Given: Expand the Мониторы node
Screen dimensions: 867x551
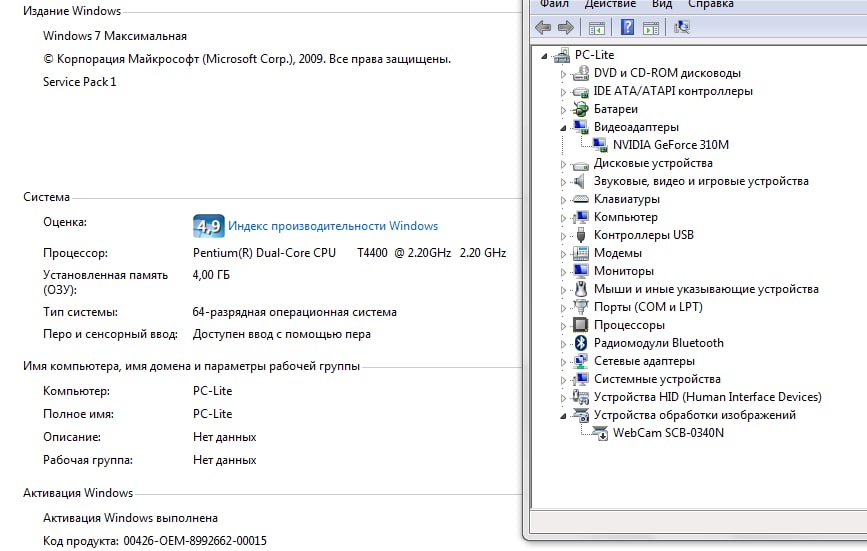Looking at the screenshot, I should click(563, 272).
